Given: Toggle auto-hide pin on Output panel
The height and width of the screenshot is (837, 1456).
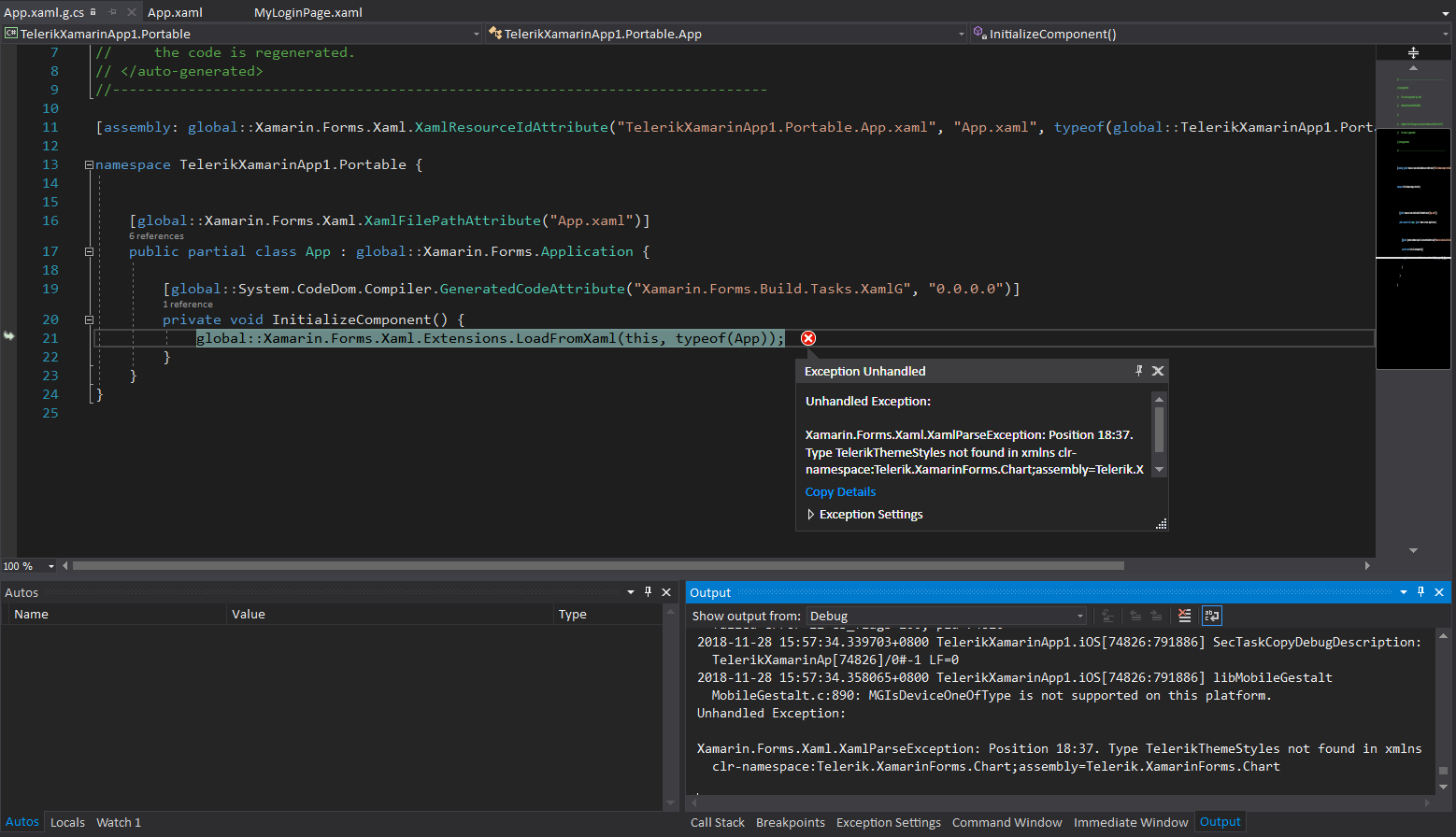Looking at the screenshot, I should pos(1420,592).
